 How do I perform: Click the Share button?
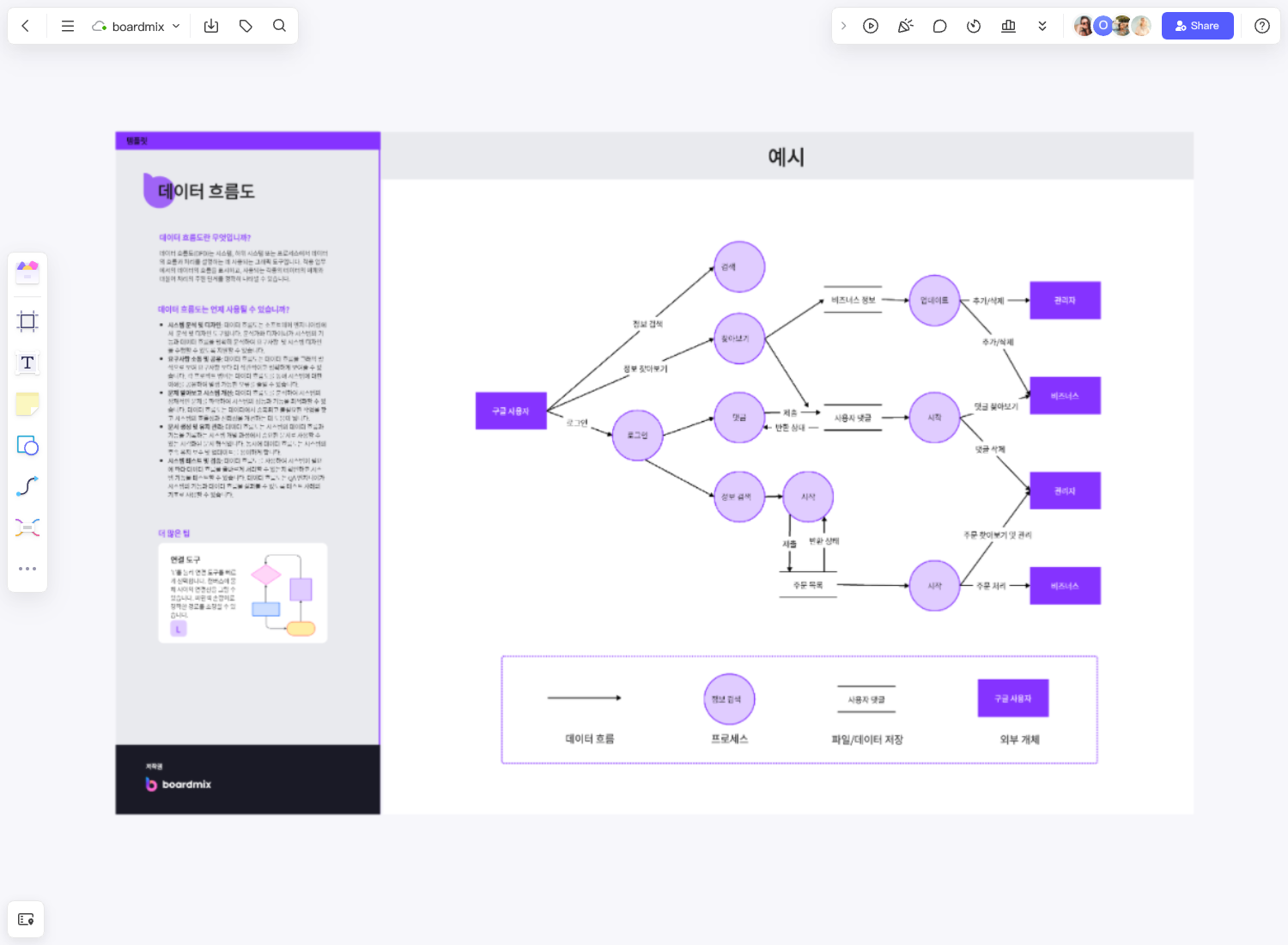click(x=1197, y=26)
